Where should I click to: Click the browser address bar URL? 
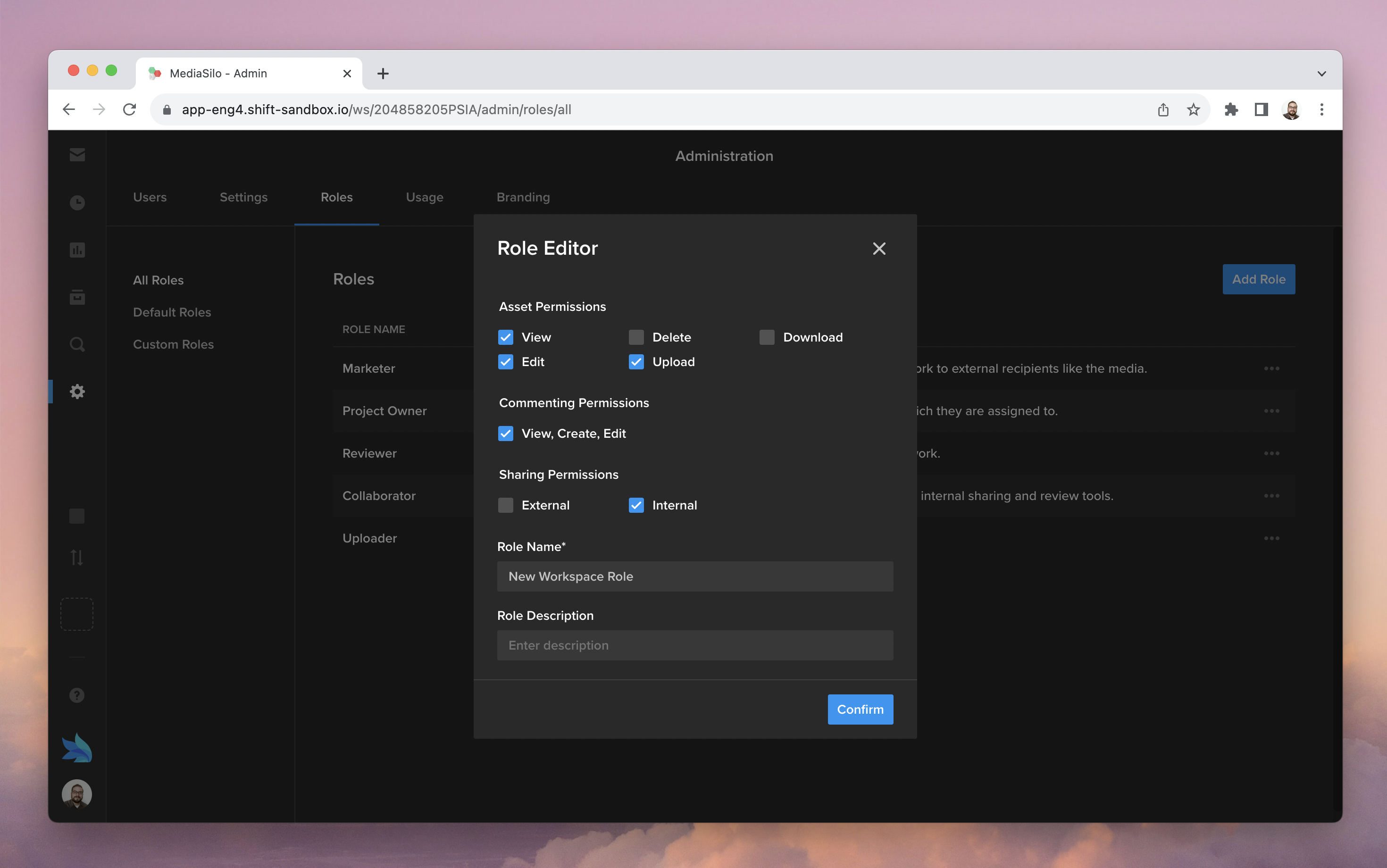376,109
